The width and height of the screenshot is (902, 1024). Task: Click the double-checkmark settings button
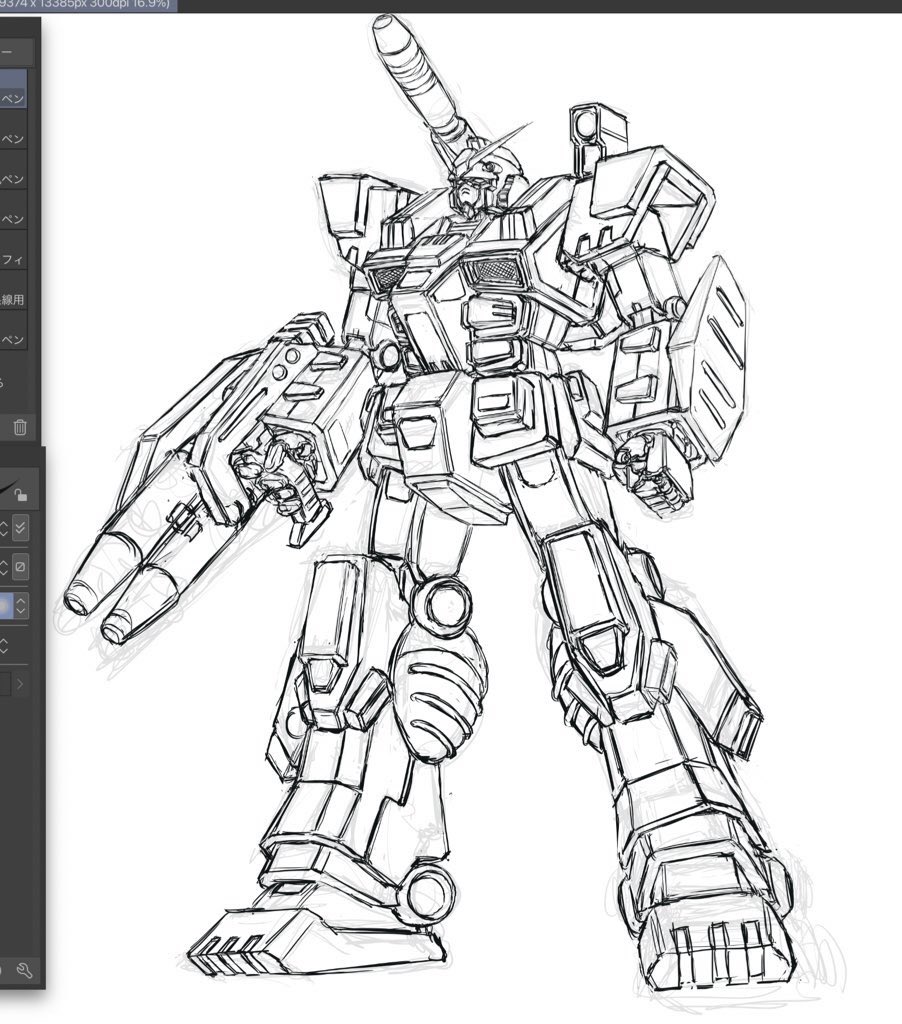coord(20,528)
